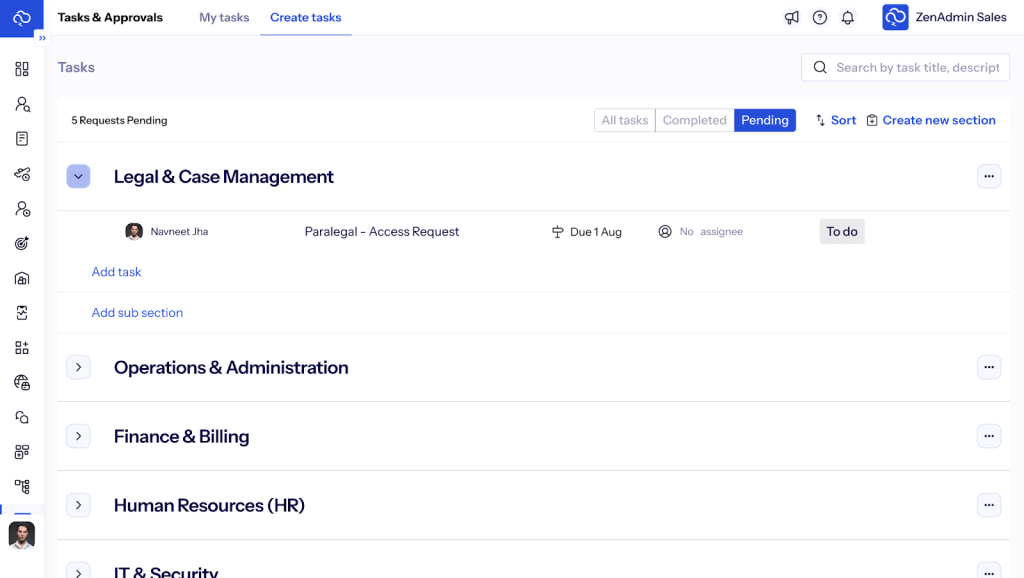1024x578 pixels.
Task: Click Create new section
Action: (x=930, y=120)
